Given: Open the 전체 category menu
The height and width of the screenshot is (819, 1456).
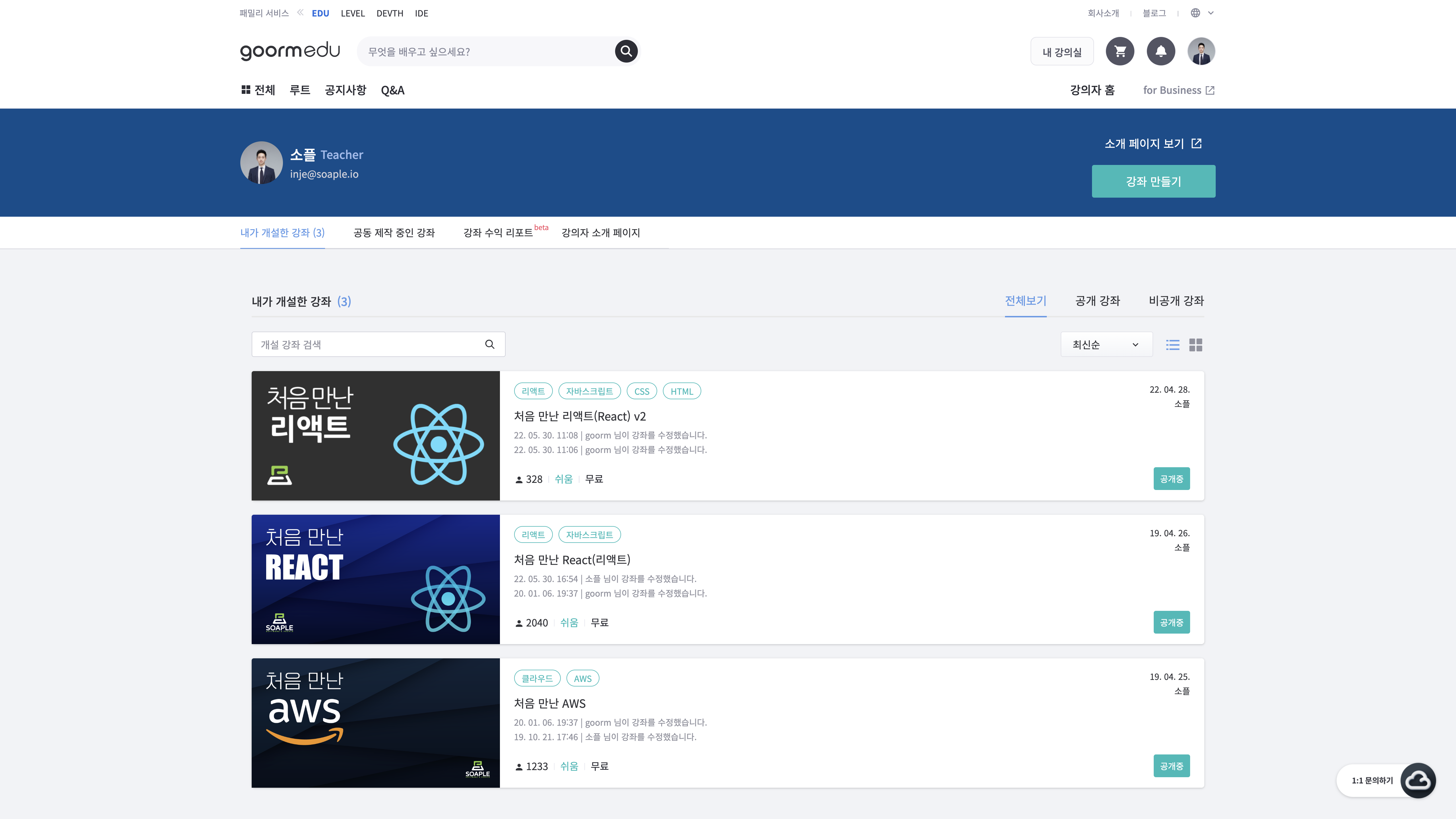Looking at the screenshot, I should point(258,90).
